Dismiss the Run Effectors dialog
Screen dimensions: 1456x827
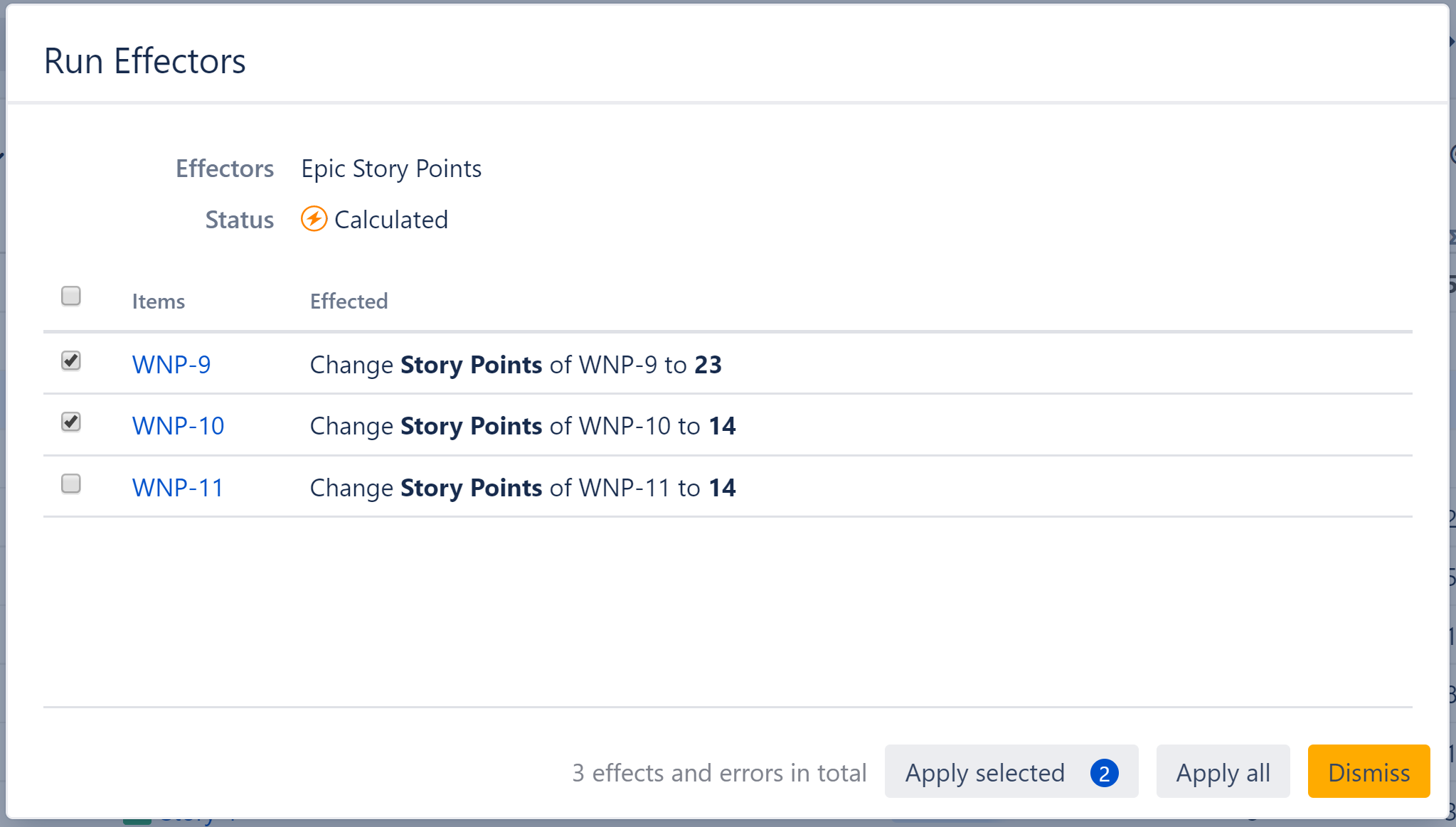click(1368, 772)
